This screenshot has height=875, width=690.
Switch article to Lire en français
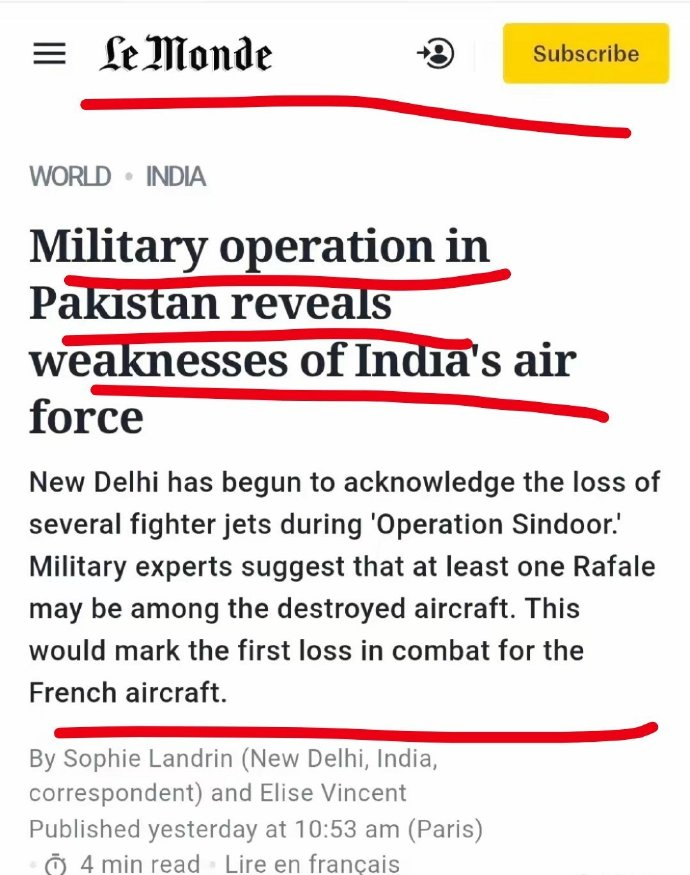(312, 863)
